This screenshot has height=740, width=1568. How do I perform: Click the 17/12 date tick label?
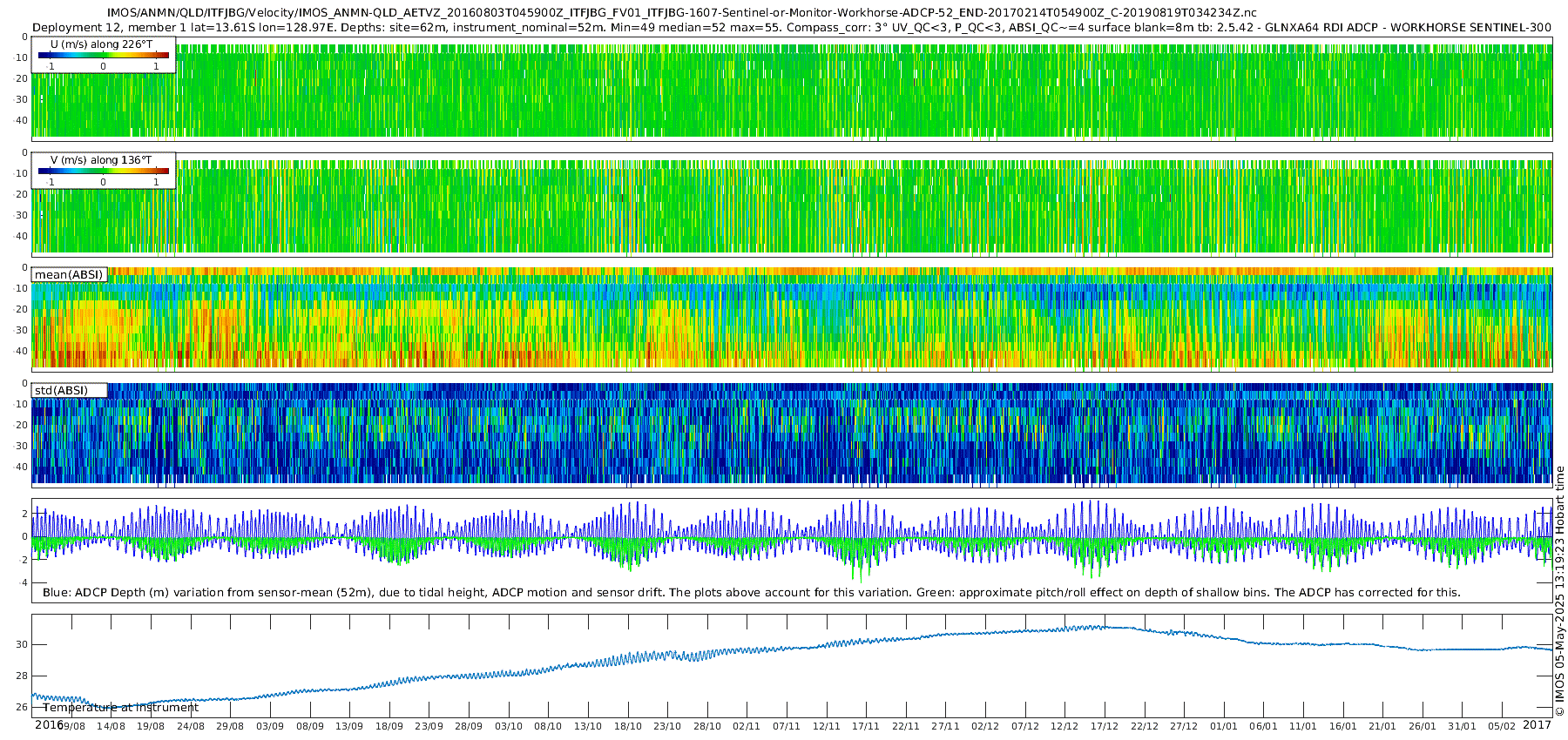tap(1104, 727)
